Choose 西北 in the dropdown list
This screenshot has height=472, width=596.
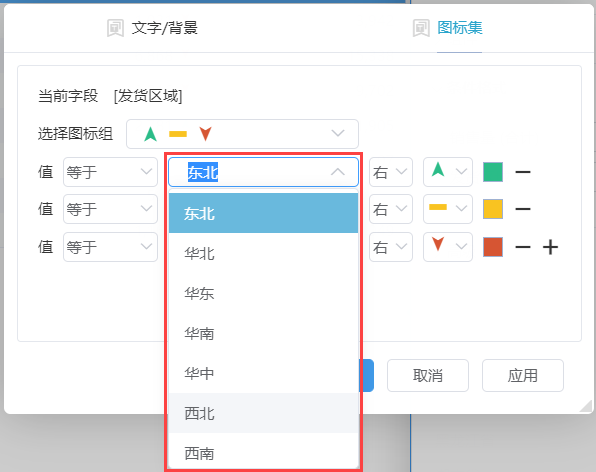[x=263, y=413]
